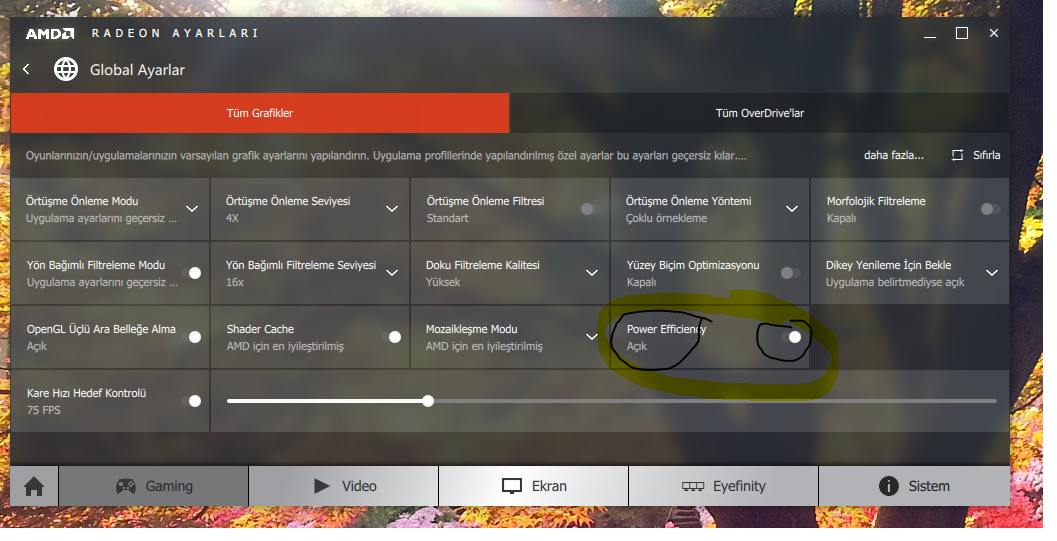This screenshot has height=541, width=1057.
Task: Click the Ekran monitor icon
Action: click(x=512, y=486)
